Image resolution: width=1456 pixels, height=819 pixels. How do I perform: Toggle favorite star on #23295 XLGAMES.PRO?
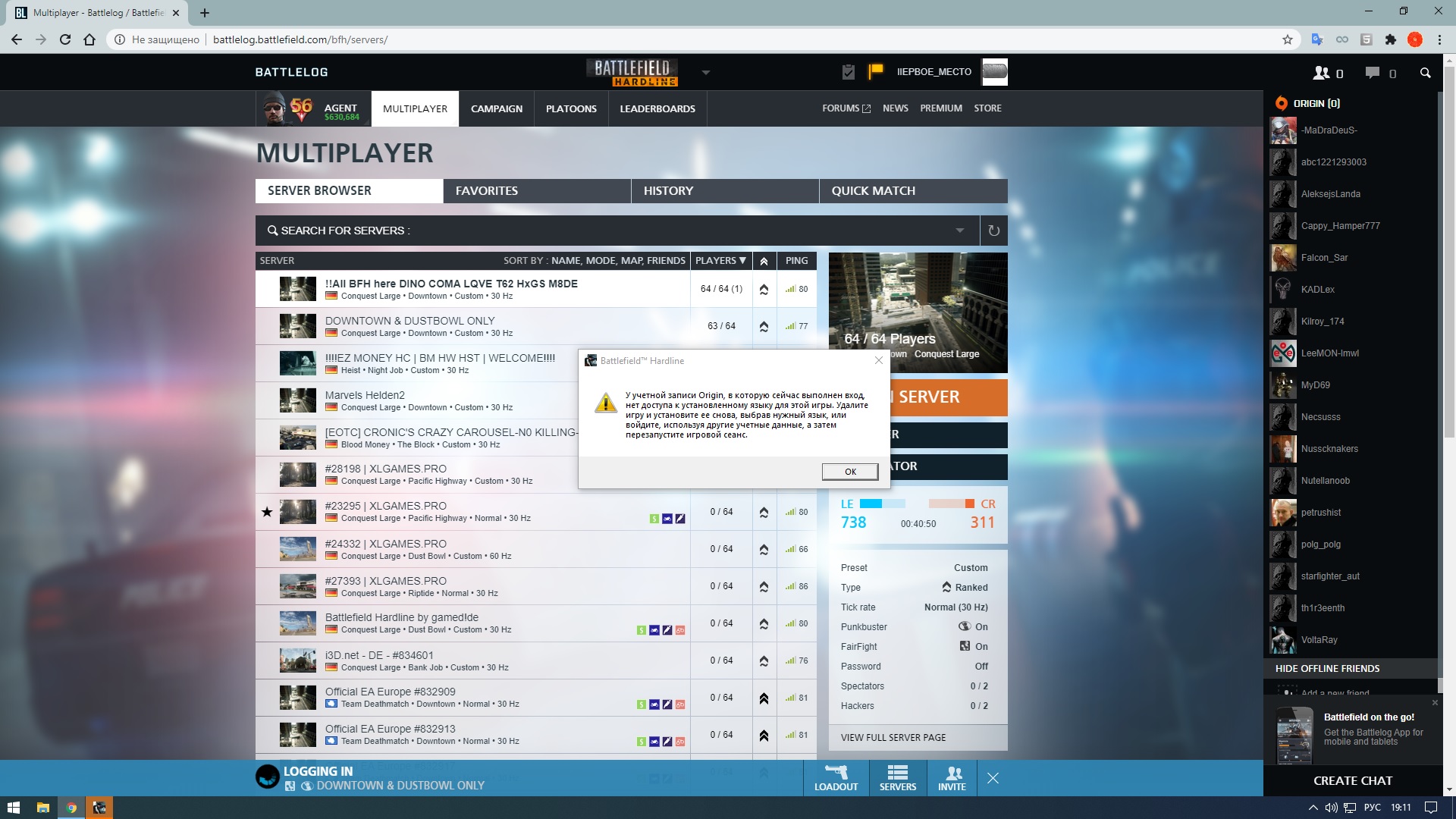pyautogui.click(x=267, y=512)
